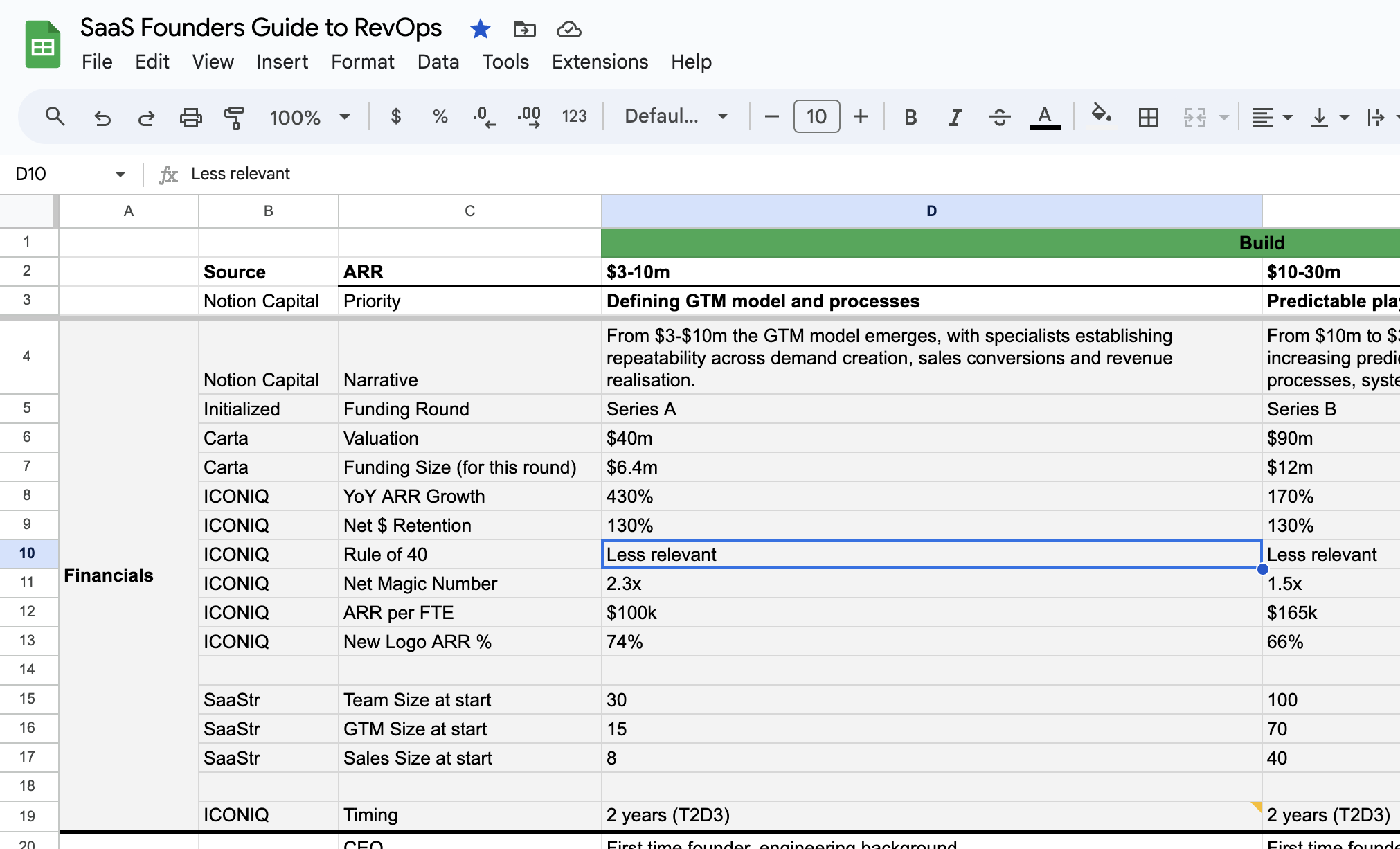
Task: Toggle italic formatting
Action: point(955,117)
